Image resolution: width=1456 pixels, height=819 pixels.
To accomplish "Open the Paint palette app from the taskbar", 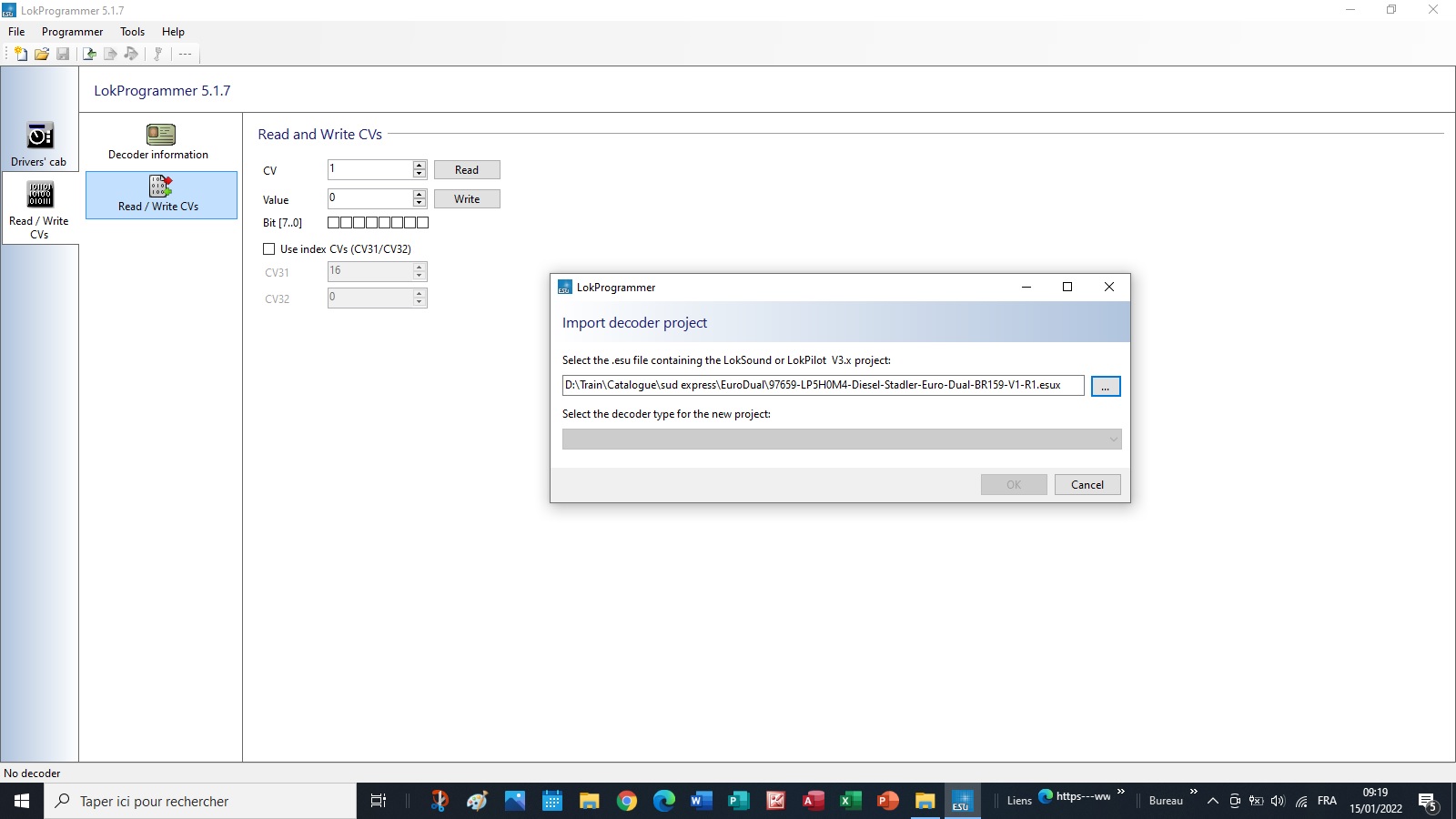I will tap(477, 801).
